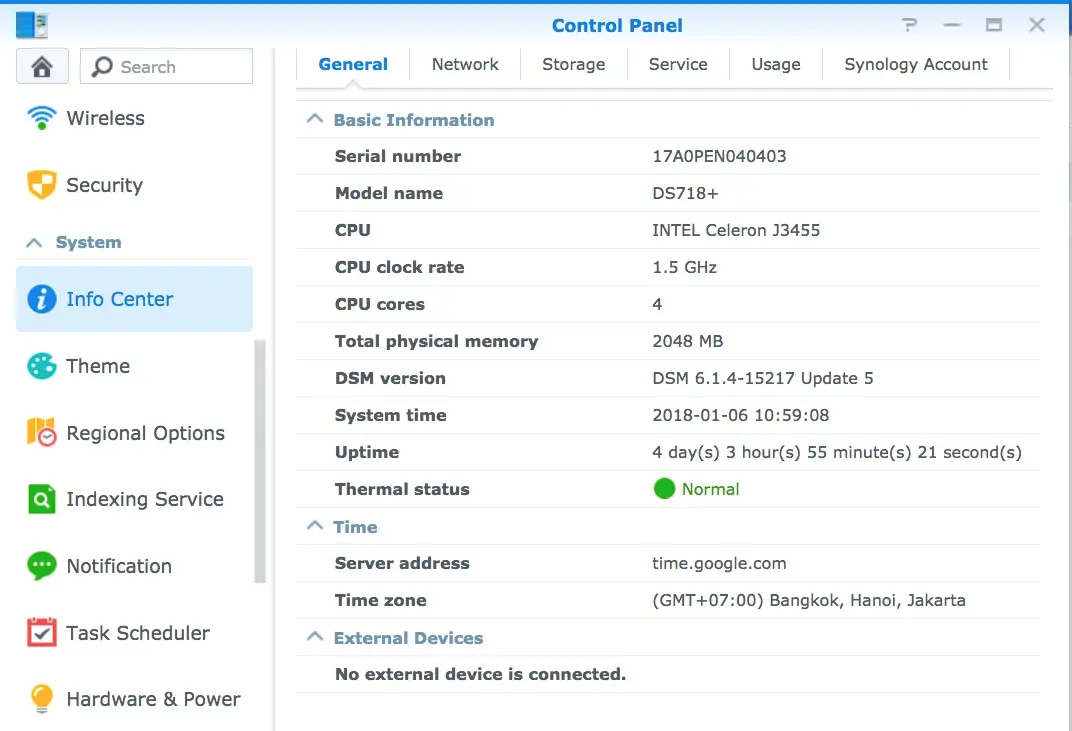Open Indexing Service via its green icon
The height and width of the screenshot is (731, 1072).
[41, 499]
